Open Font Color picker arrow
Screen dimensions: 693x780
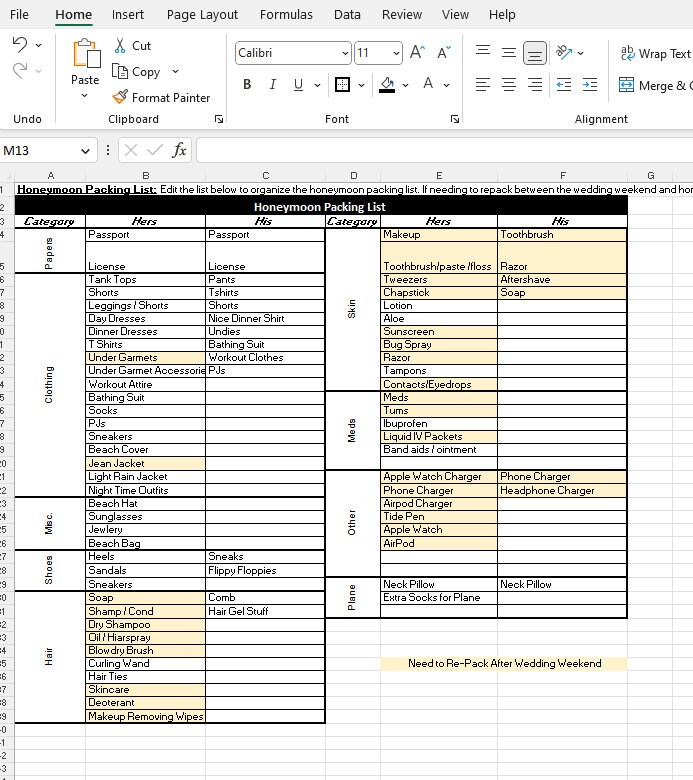(446, 85)
